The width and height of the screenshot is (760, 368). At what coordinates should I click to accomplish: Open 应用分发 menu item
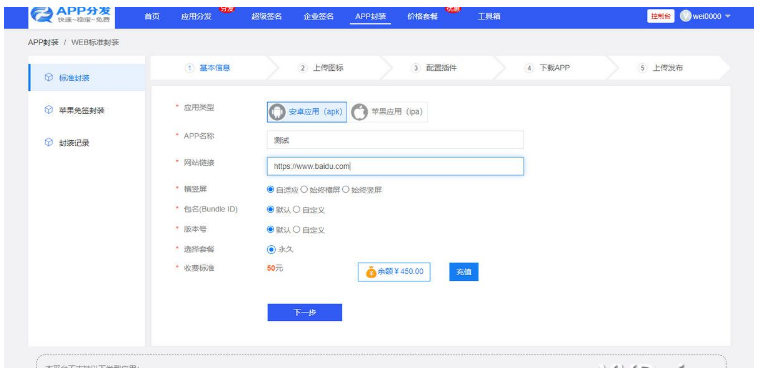[196, 16]
